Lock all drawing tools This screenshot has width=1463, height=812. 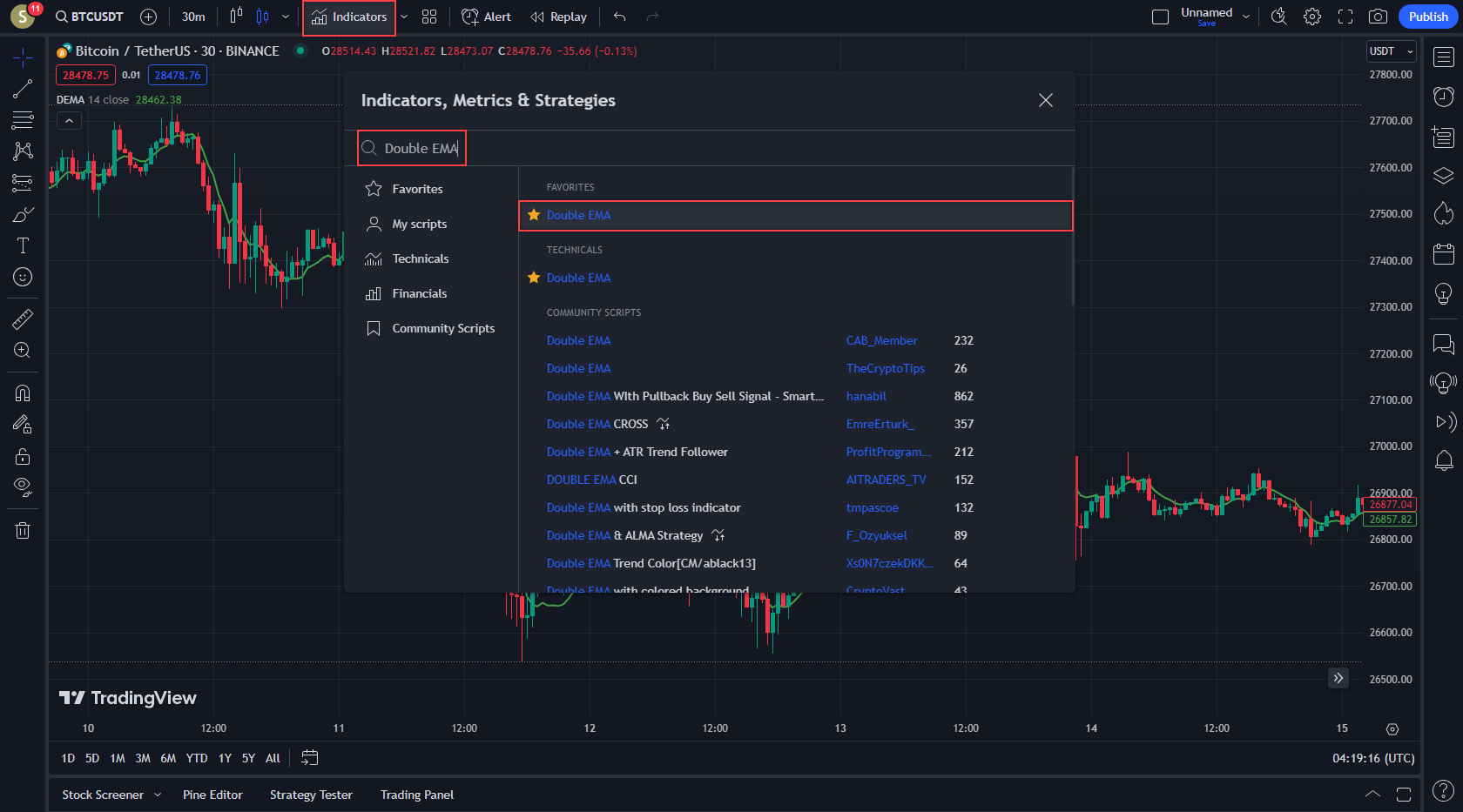click(22, 455)
